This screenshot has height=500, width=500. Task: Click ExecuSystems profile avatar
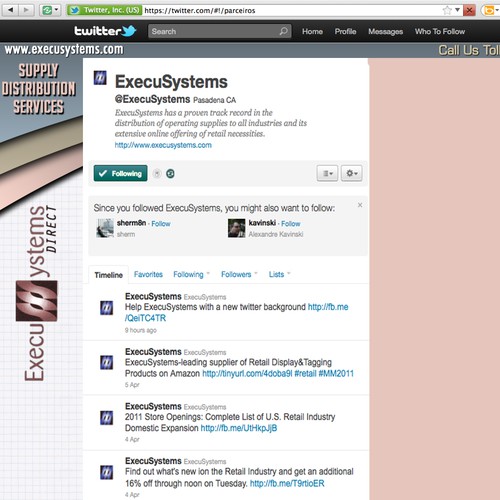click(100, 78)
